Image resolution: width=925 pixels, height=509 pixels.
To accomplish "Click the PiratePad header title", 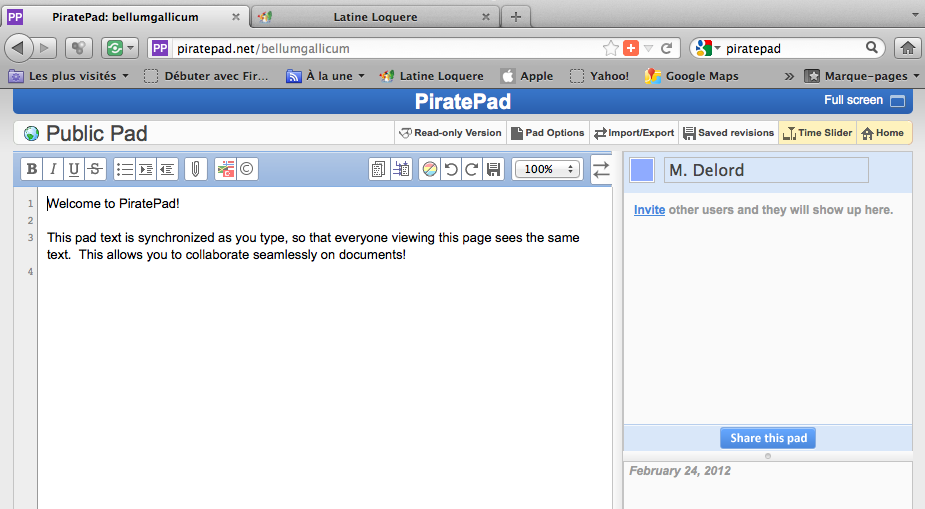I will tap(462, 101).
